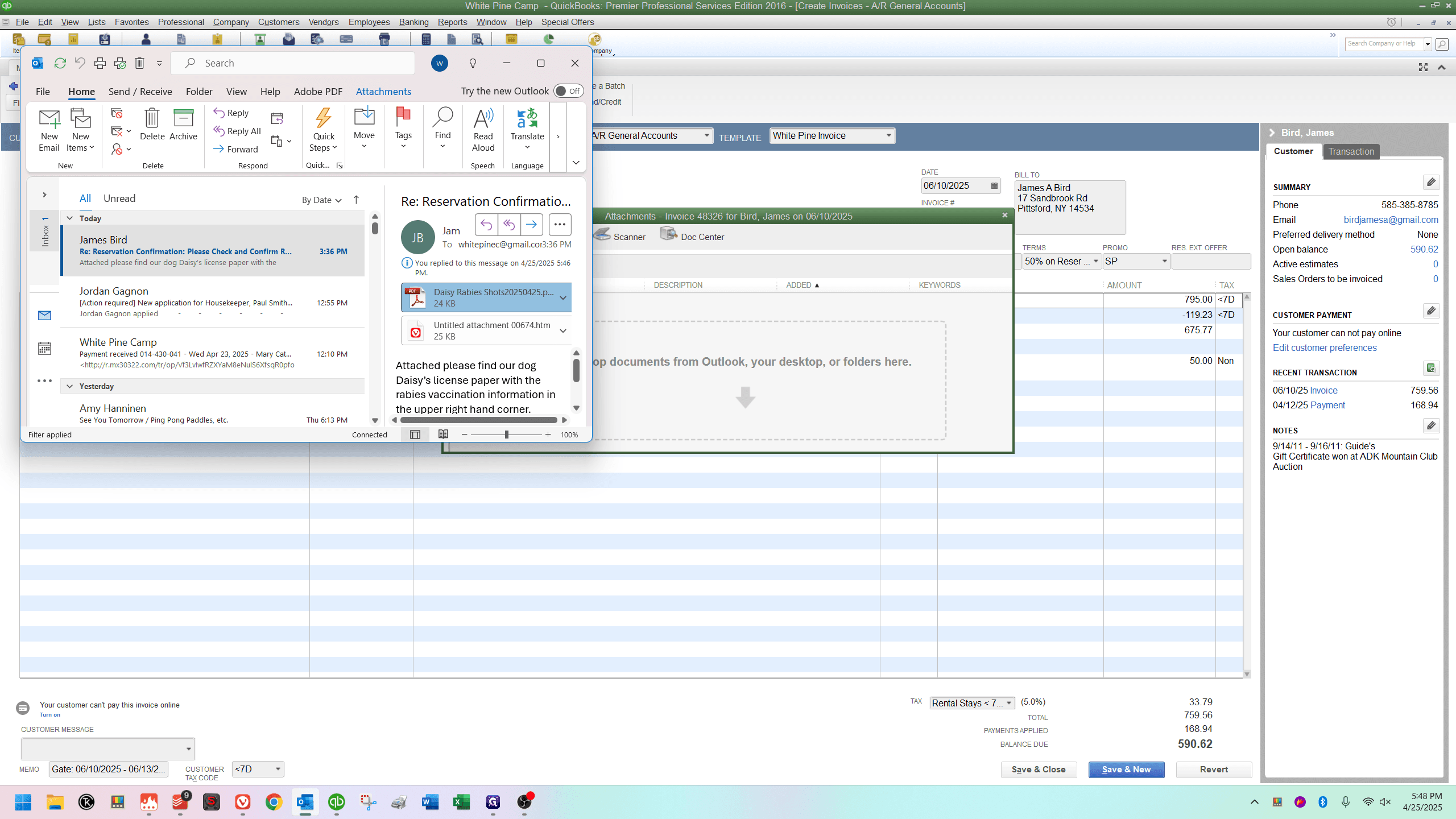Click the lightbulb coming soon icon
The width and height of the screenshot is (1456, 819).
473,63
